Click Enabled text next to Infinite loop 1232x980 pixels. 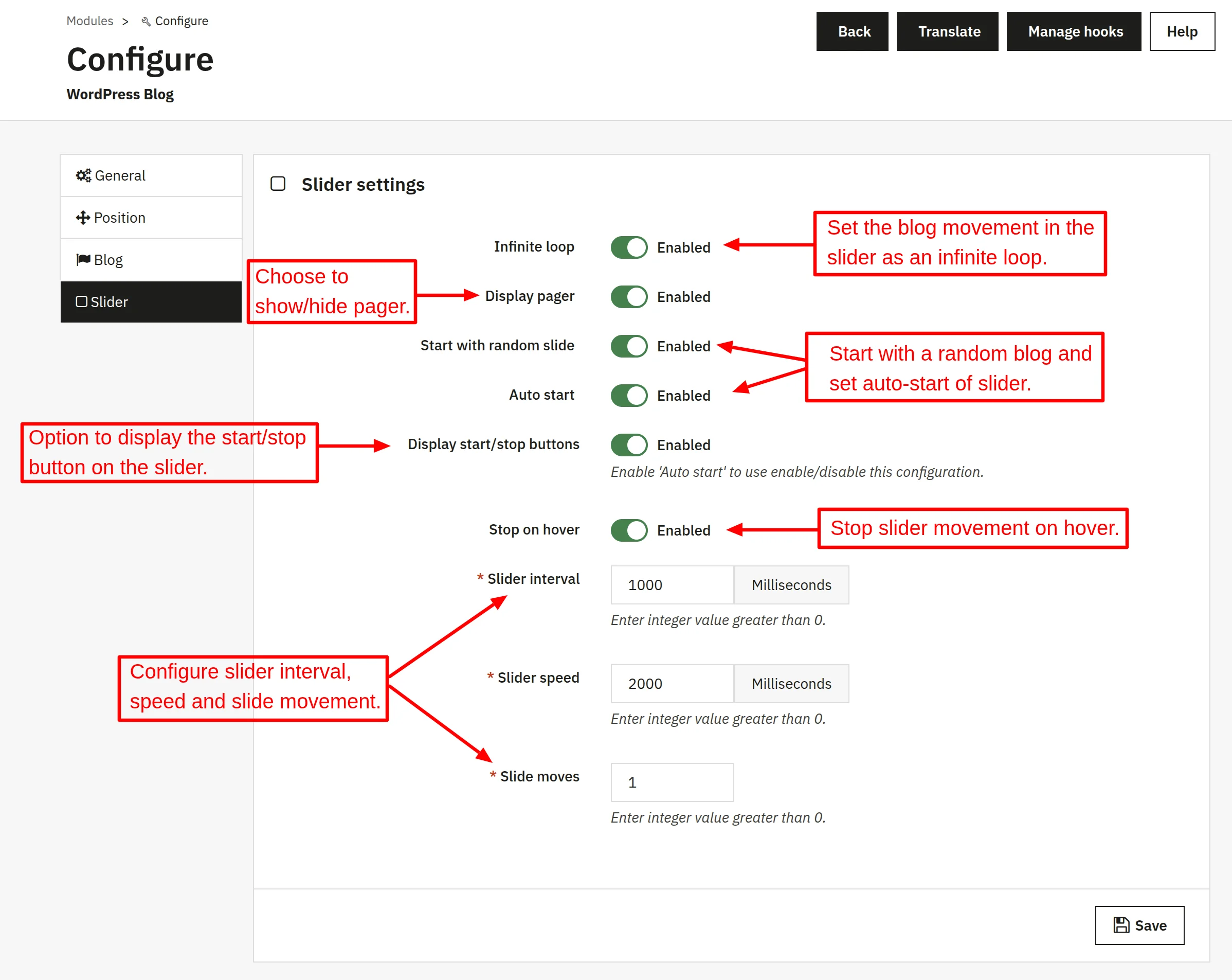(683, 247)
